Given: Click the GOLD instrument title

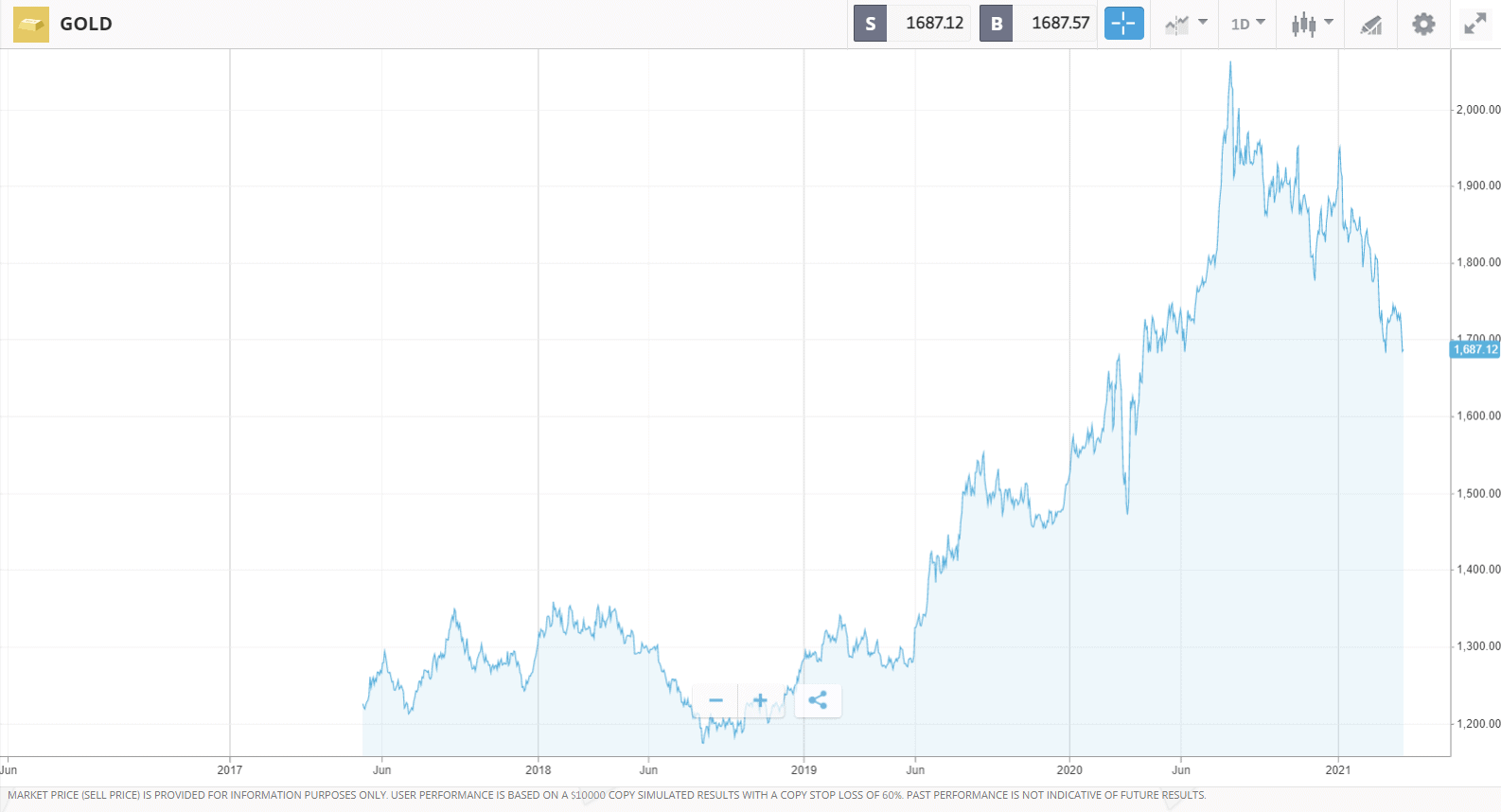Looking at the screenshot, I should 86,24.
